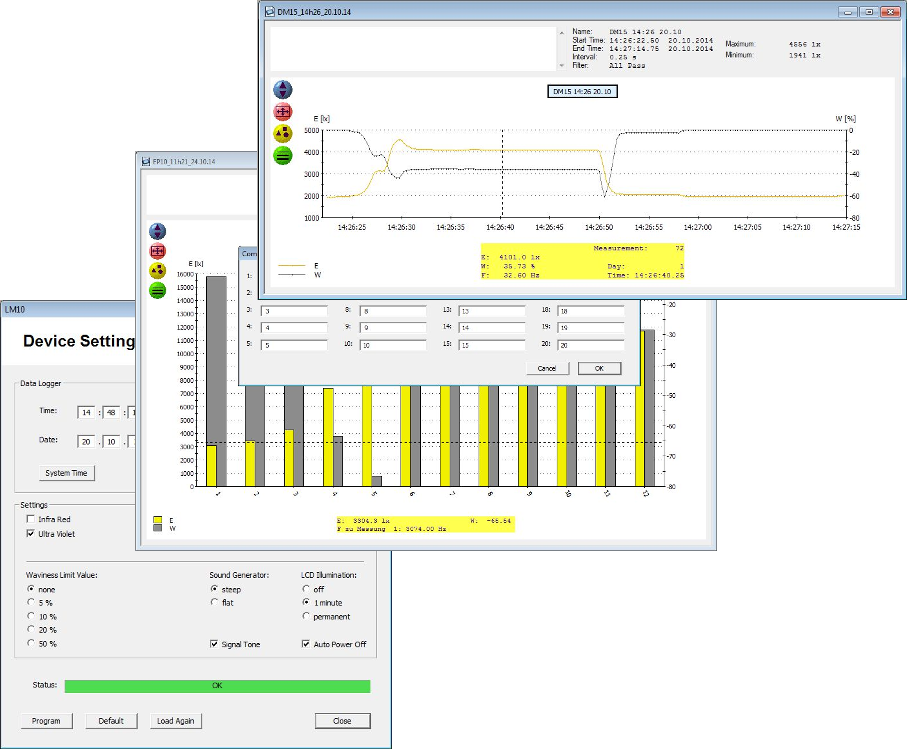Maximize the DM15 chart window
This screenshot has height=749, width=908.
point(869,12)
